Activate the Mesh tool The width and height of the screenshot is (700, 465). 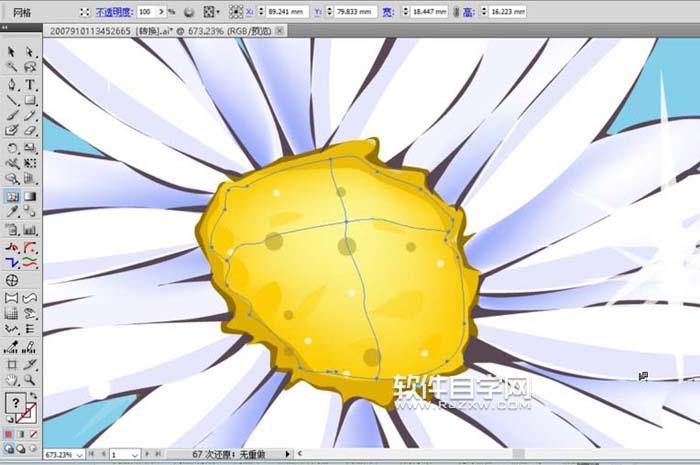click(x=12, y=196)
